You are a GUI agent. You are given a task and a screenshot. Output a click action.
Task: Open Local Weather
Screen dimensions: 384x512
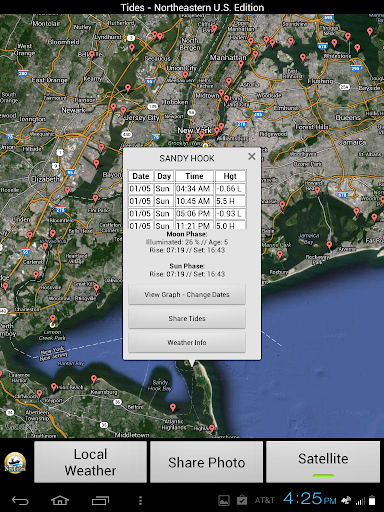90,462
